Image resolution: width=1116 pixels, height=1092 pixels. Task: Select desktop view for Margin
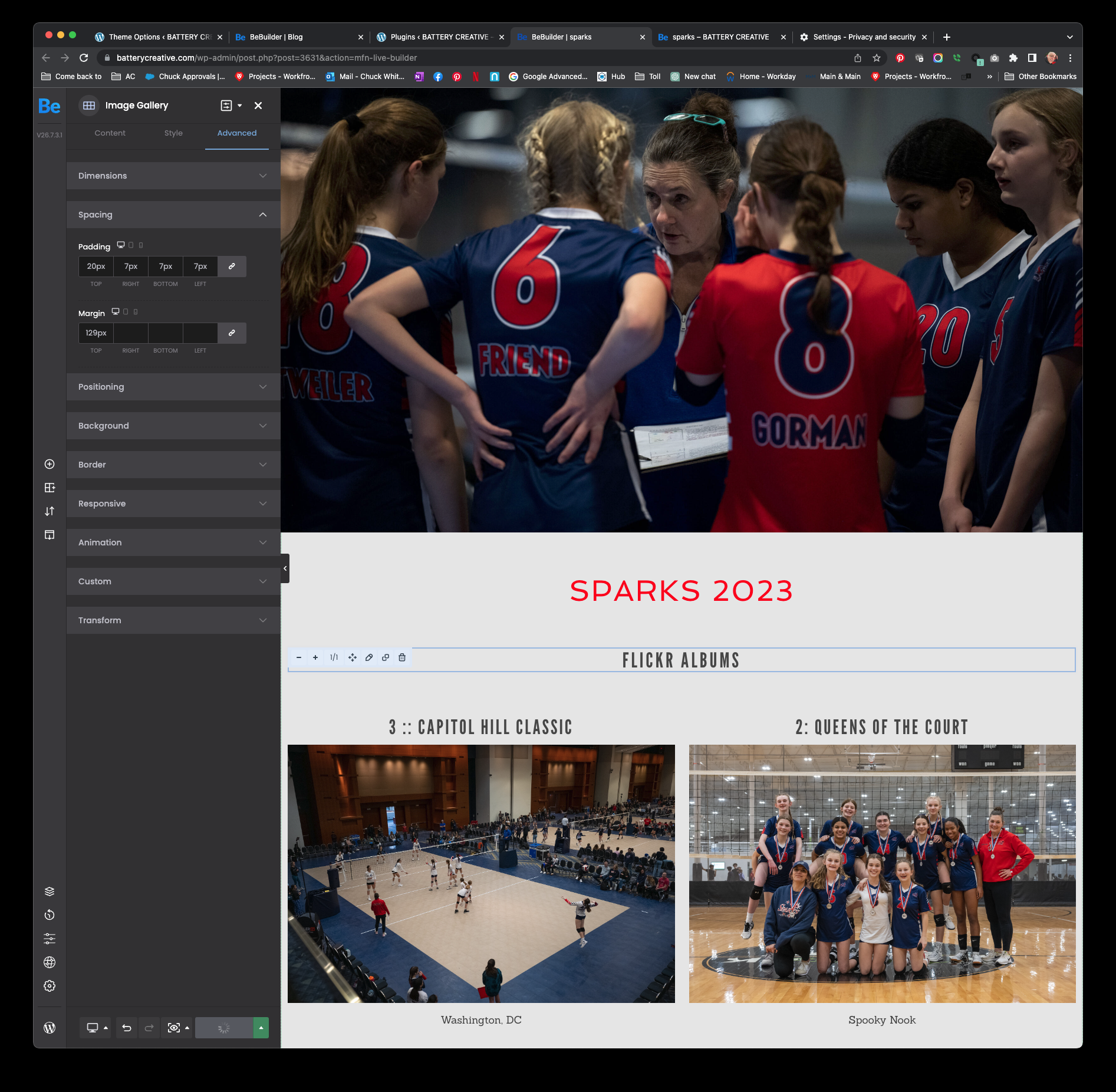(x=116, y=311)
